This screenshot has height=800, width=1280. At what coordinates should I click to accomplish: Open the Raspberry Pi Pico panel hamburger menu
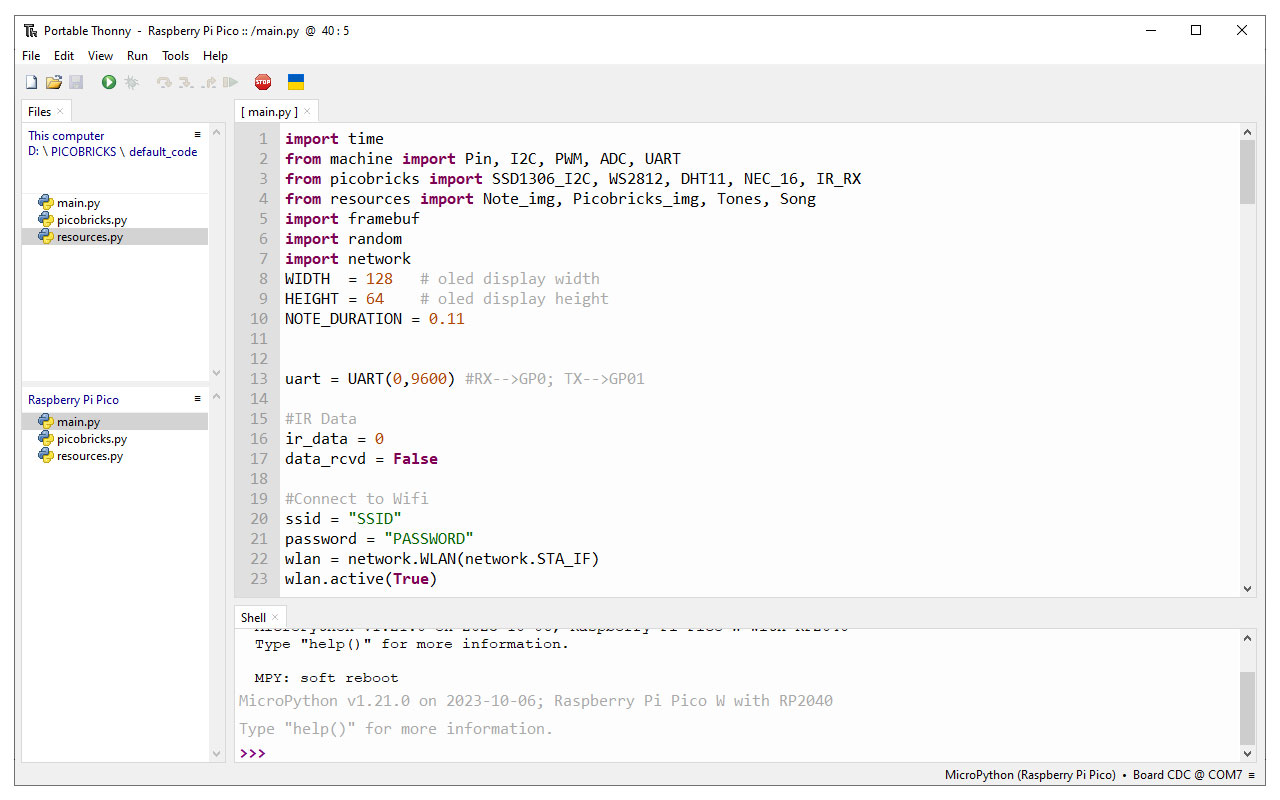[x=198, y=399]
